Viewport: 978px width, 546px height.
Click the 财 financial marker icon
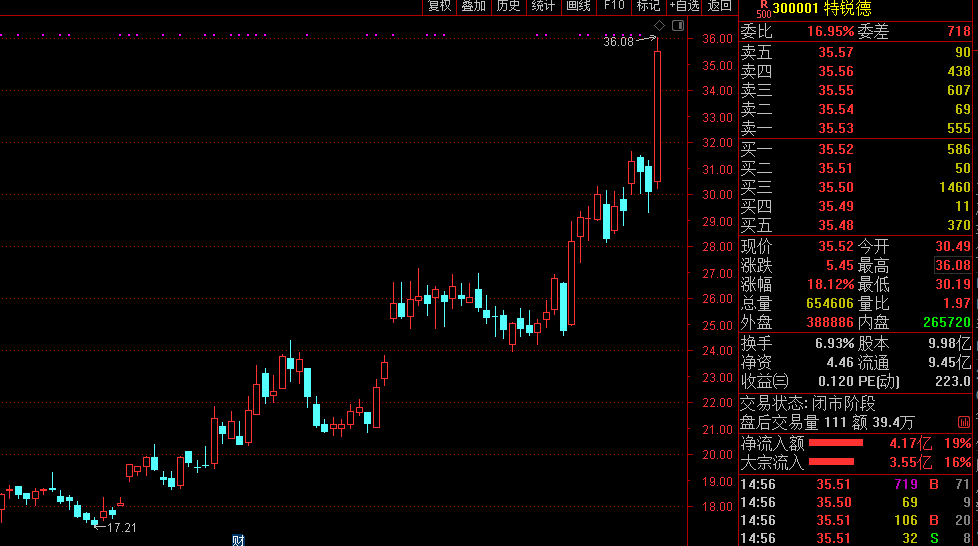238,540
